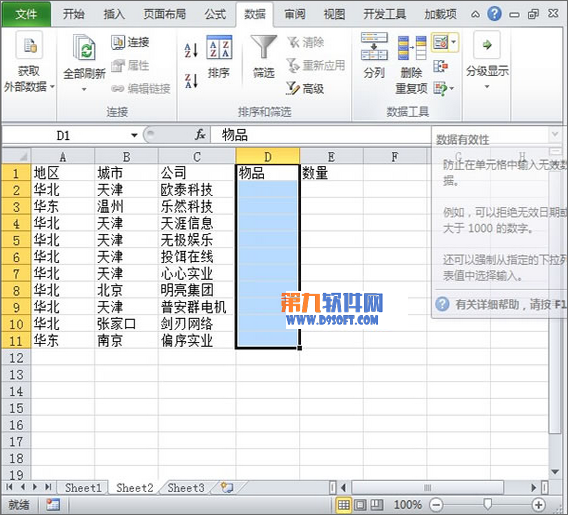568x515 pixels.
Task: Click zoom out minus button
Action: click(437, 504)
